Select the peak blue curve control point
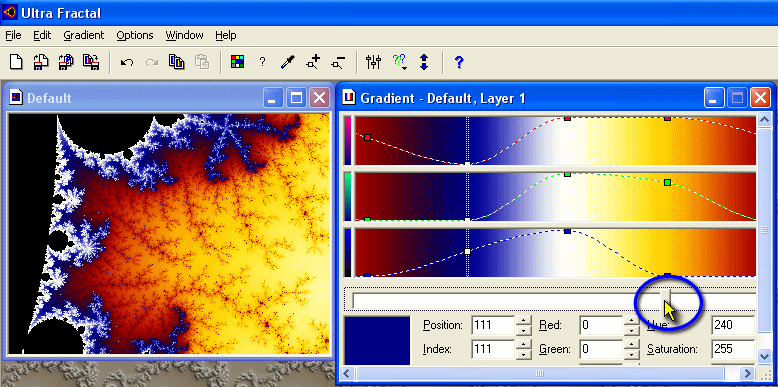 tap(567, 231)
